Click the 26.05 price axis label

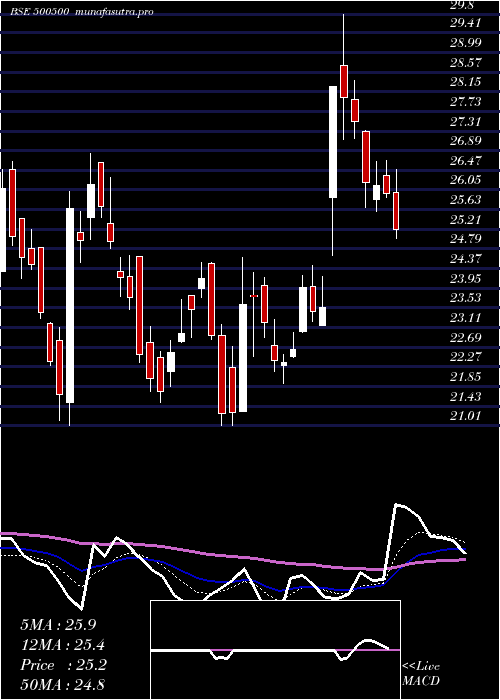[x=465, y=180]
